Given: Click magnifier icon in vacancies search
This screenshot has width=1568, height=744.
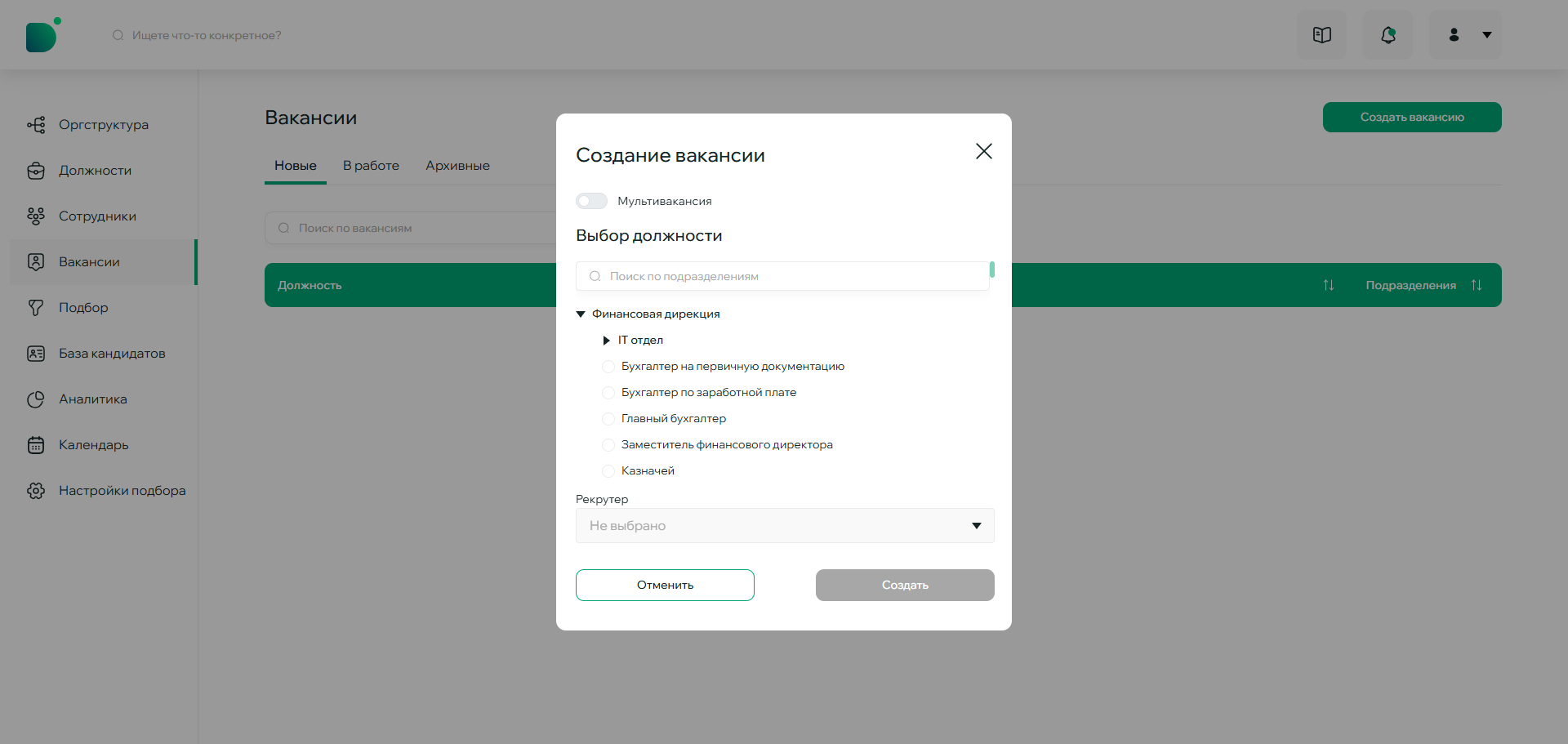Looking at the screenshot, I should (284, 228).
